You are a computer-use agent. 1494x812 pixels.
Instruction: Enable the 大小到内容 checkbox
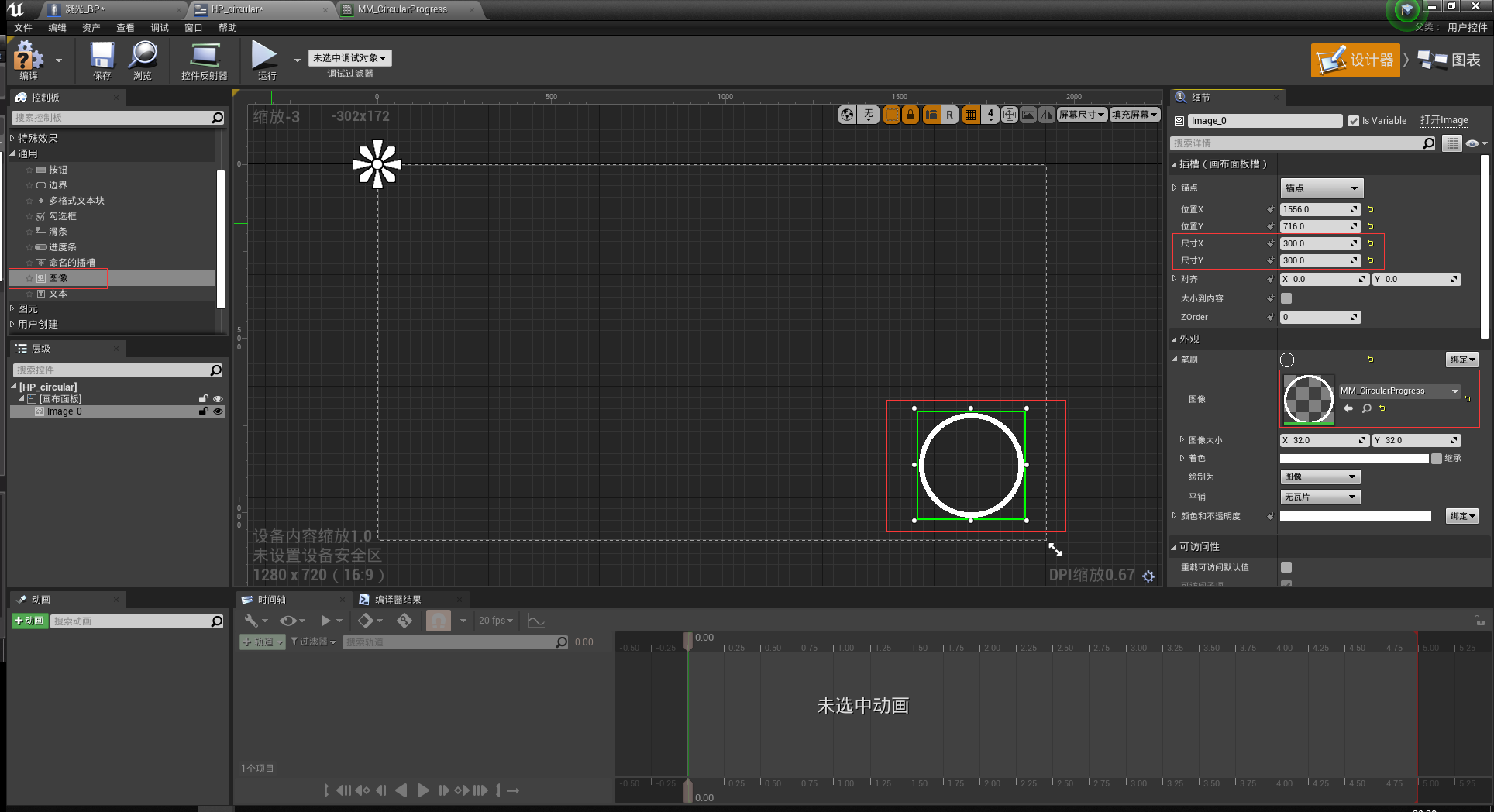pyautogui.click(x=1286, y=298)
